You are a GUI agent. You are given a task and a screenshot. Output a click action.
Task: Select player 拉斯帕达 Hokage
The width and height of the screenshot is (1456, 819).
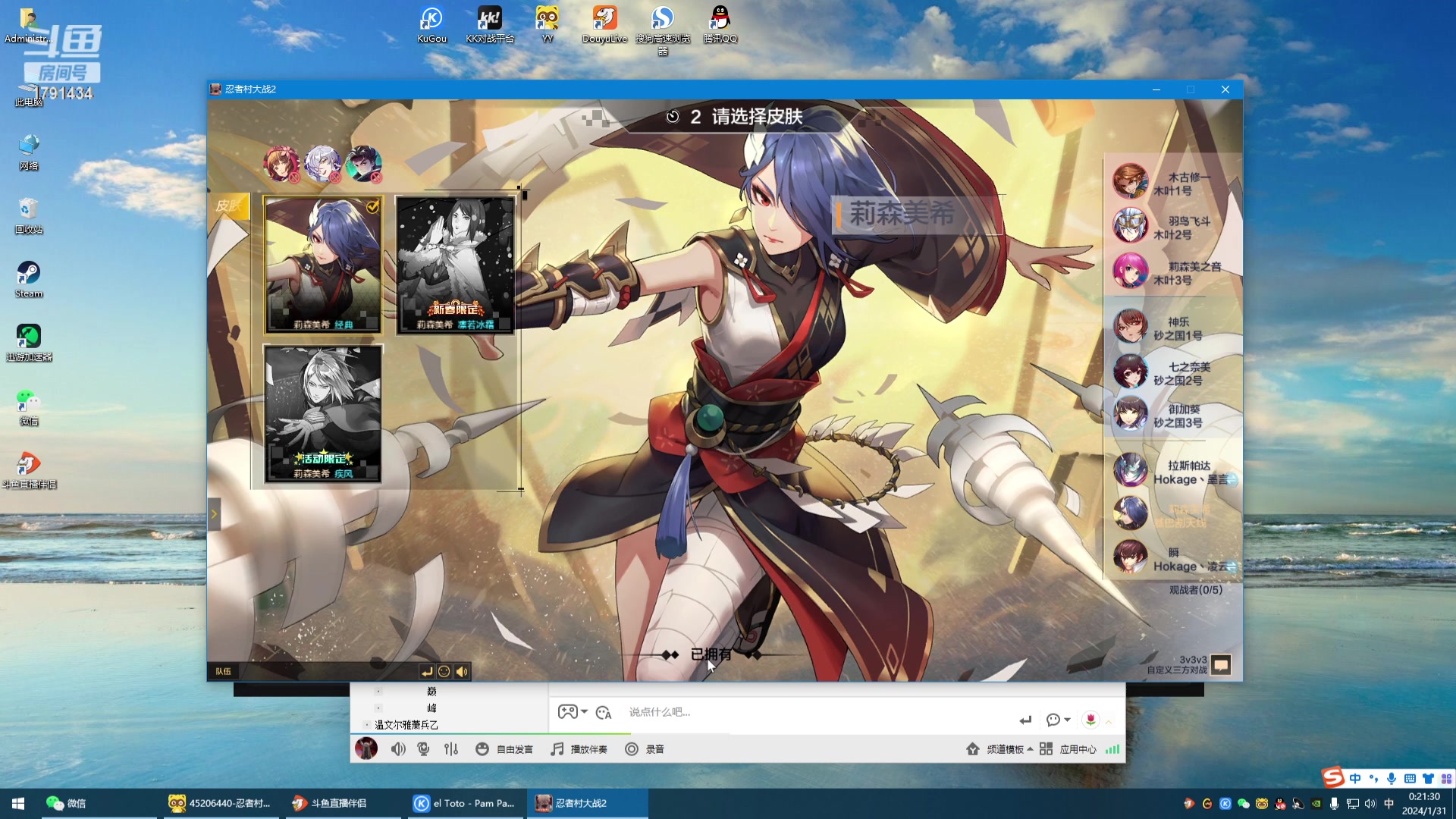[1172, 472]
